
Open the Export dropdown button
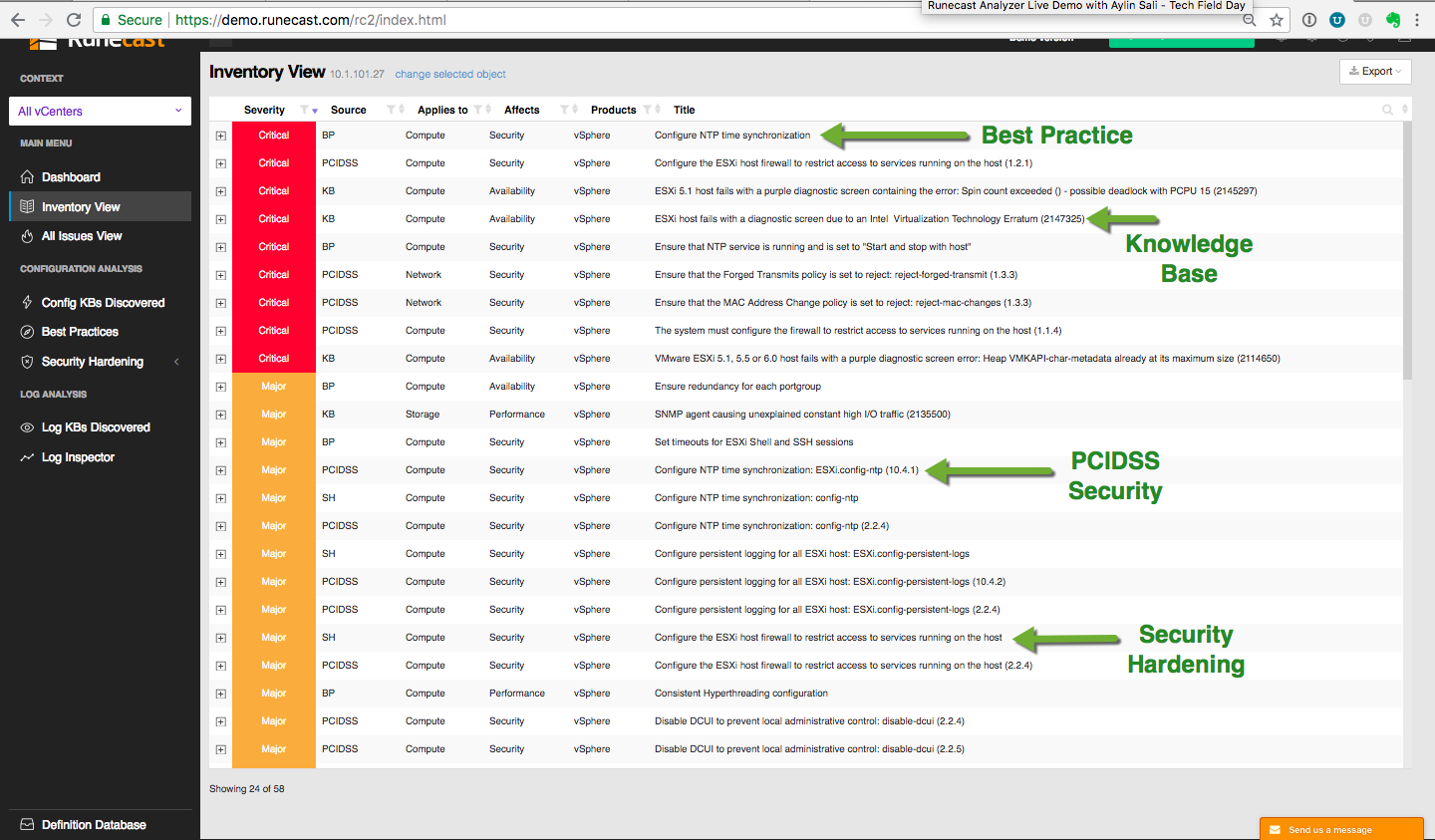[x=1375, y=71]
